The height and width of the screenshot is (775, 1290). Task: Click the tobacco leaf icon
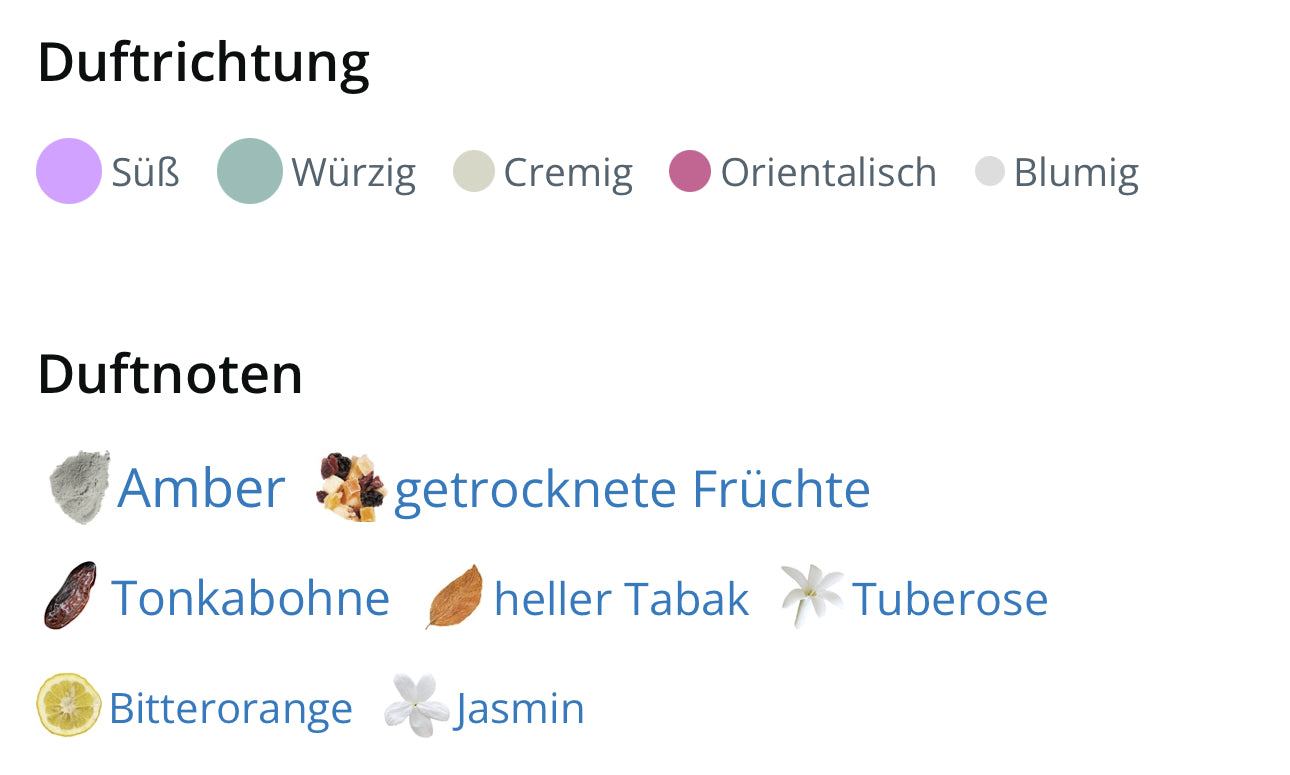455,597
